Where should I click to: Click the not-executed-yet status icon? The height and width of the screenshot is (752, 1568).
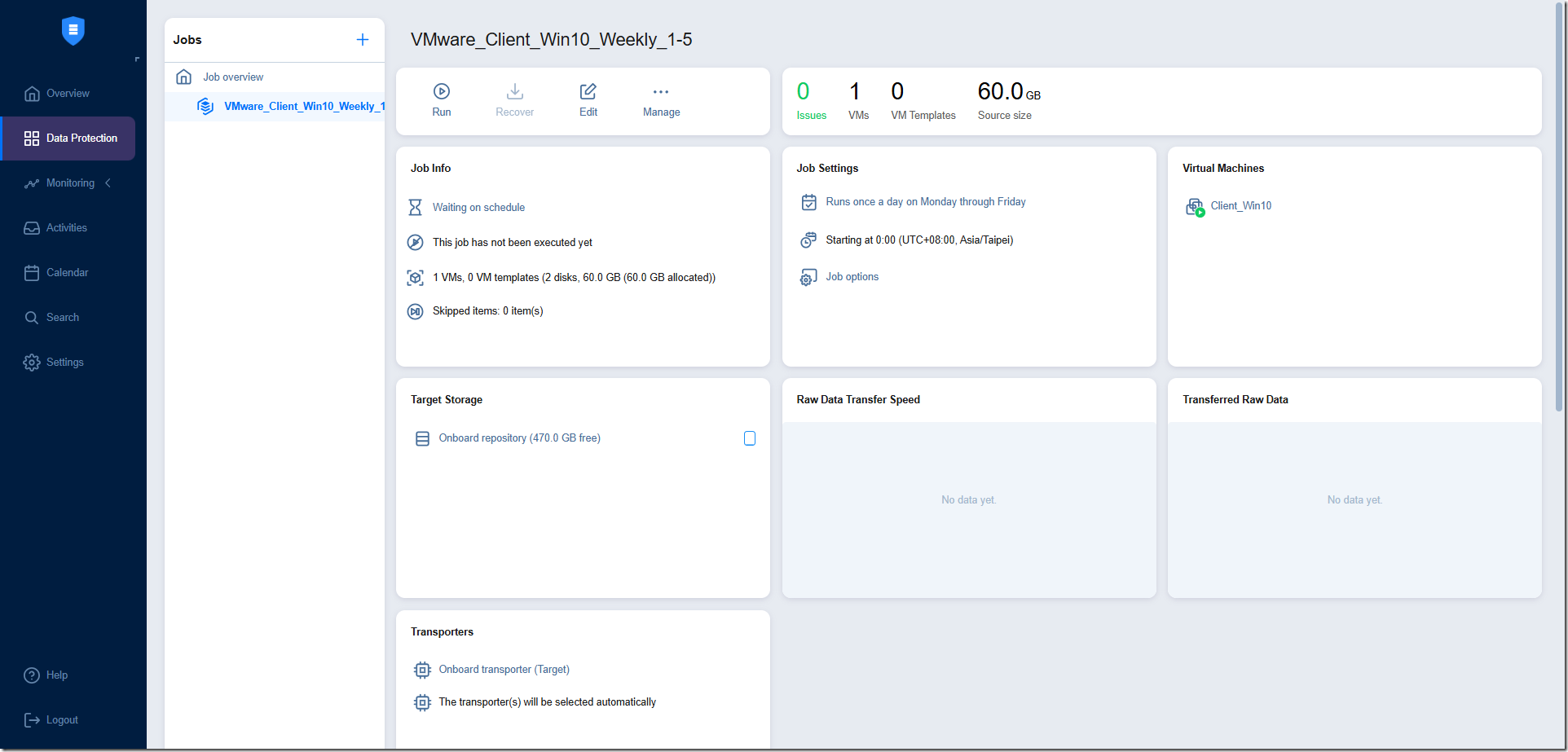(415, 243)
